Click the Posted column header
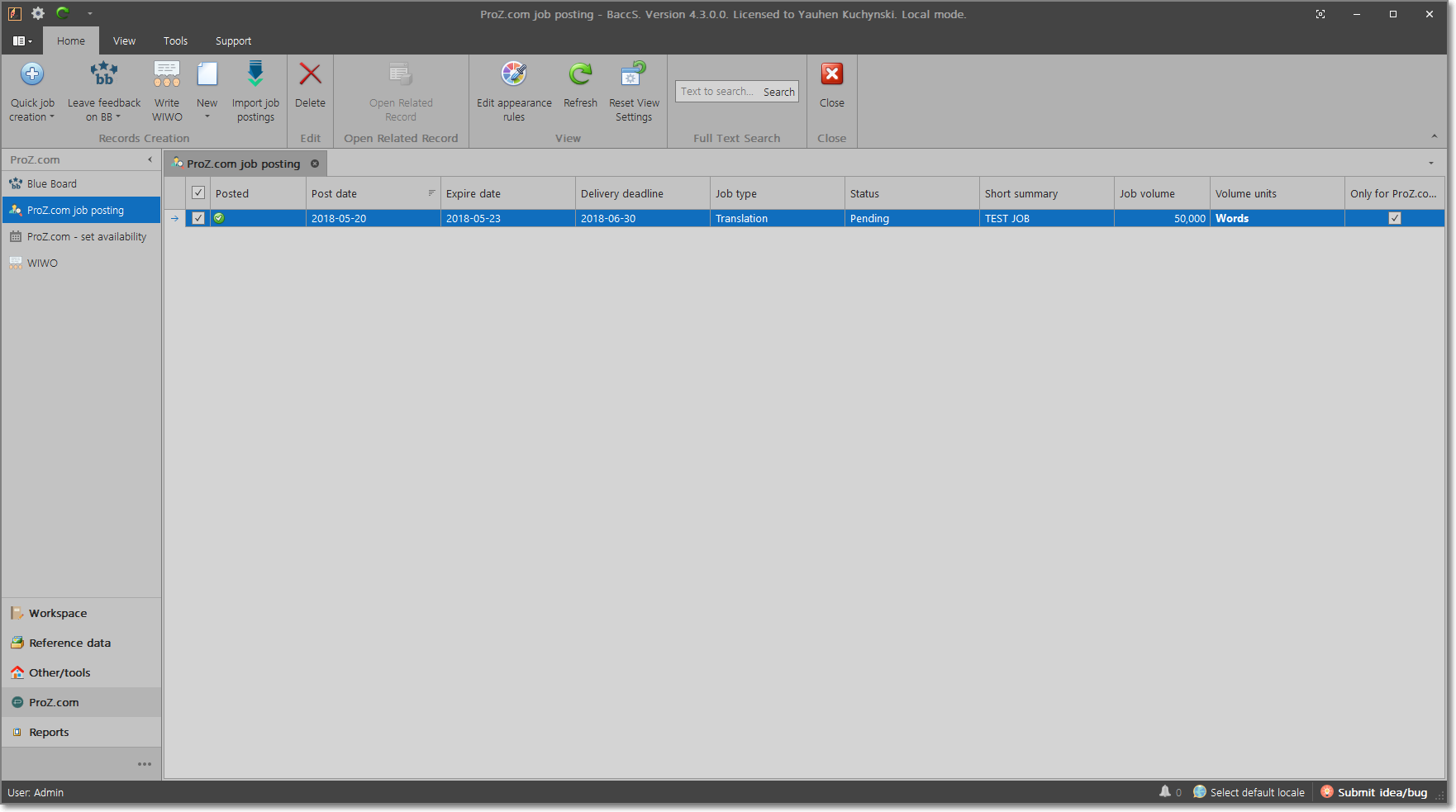 [258, 193]
